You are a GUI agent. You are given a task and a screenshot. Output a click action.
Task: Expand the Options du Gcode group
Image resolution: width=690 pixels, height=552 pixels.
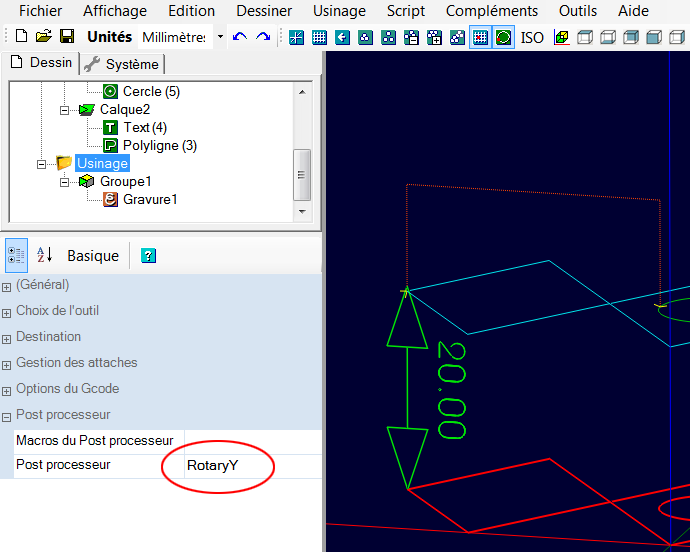pos(7,391)
